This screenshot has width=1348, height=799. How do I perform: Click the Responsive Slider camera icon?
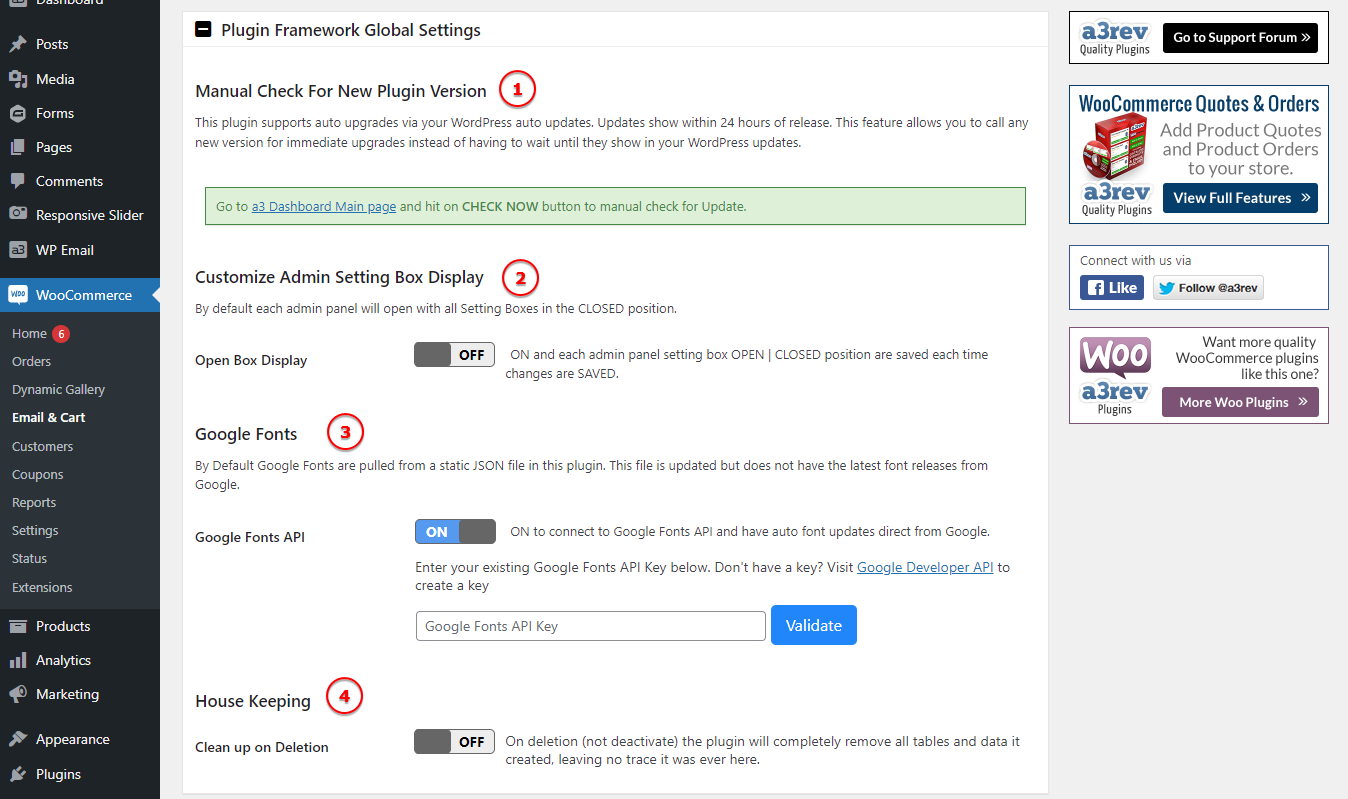[x=17, y=215]
